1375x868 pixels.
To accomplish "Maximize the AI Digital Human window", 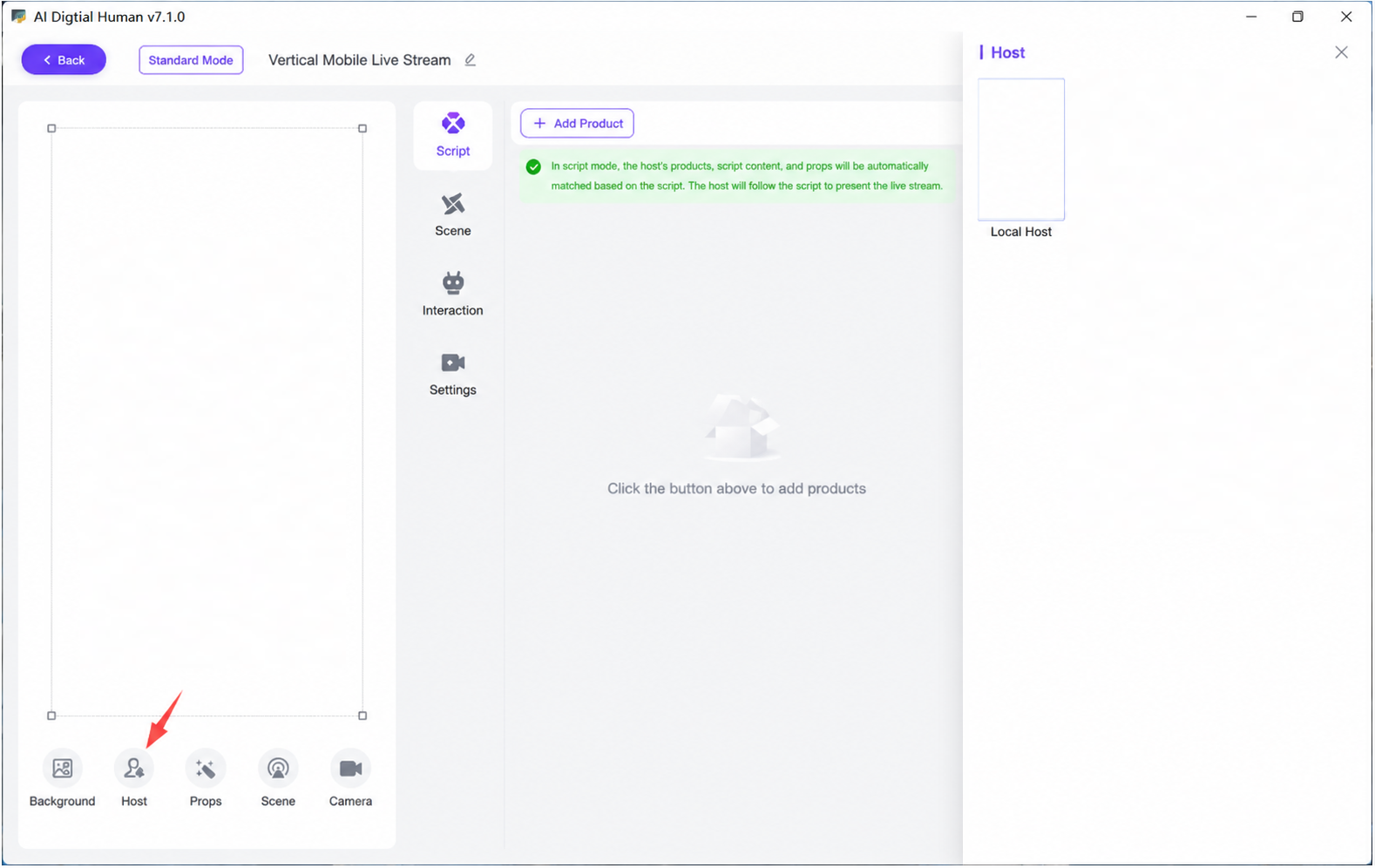I will pyautogui.click(x=1297, y=17).
